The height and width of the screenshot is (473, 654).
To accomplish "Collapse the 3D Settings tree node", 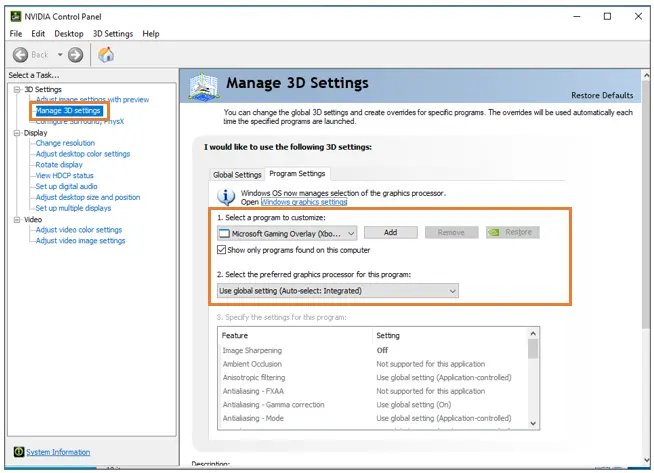I will pos(17,90).
